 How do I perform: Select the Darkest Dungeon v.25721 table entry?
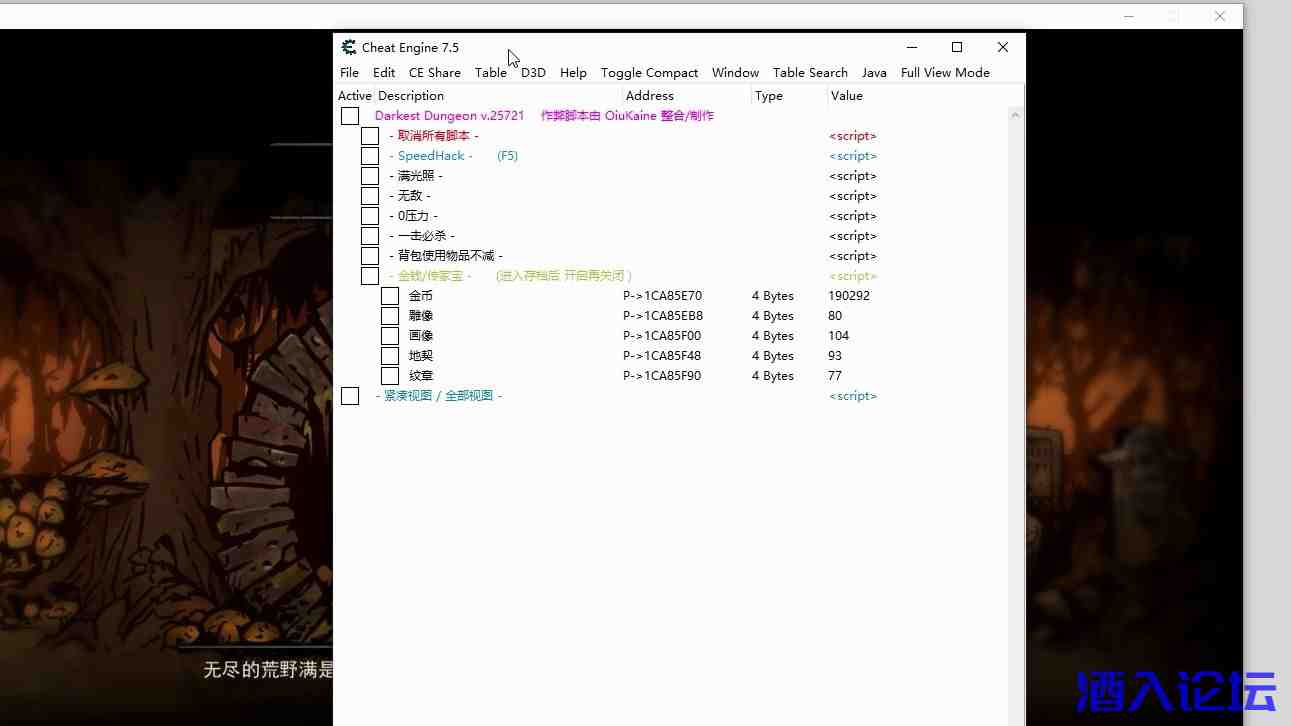pos(544,116)
